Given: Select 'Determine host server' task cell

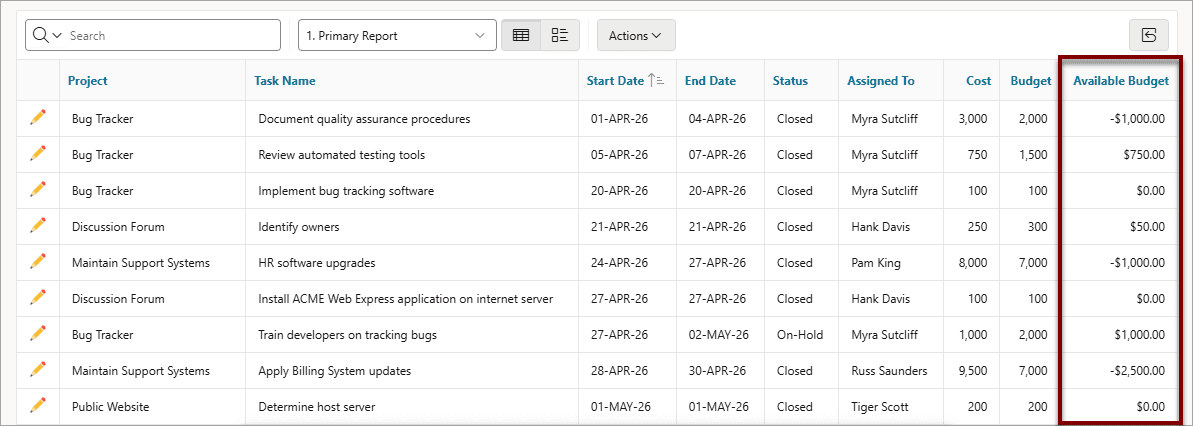Looking at the screenshot, I should 412,407.
